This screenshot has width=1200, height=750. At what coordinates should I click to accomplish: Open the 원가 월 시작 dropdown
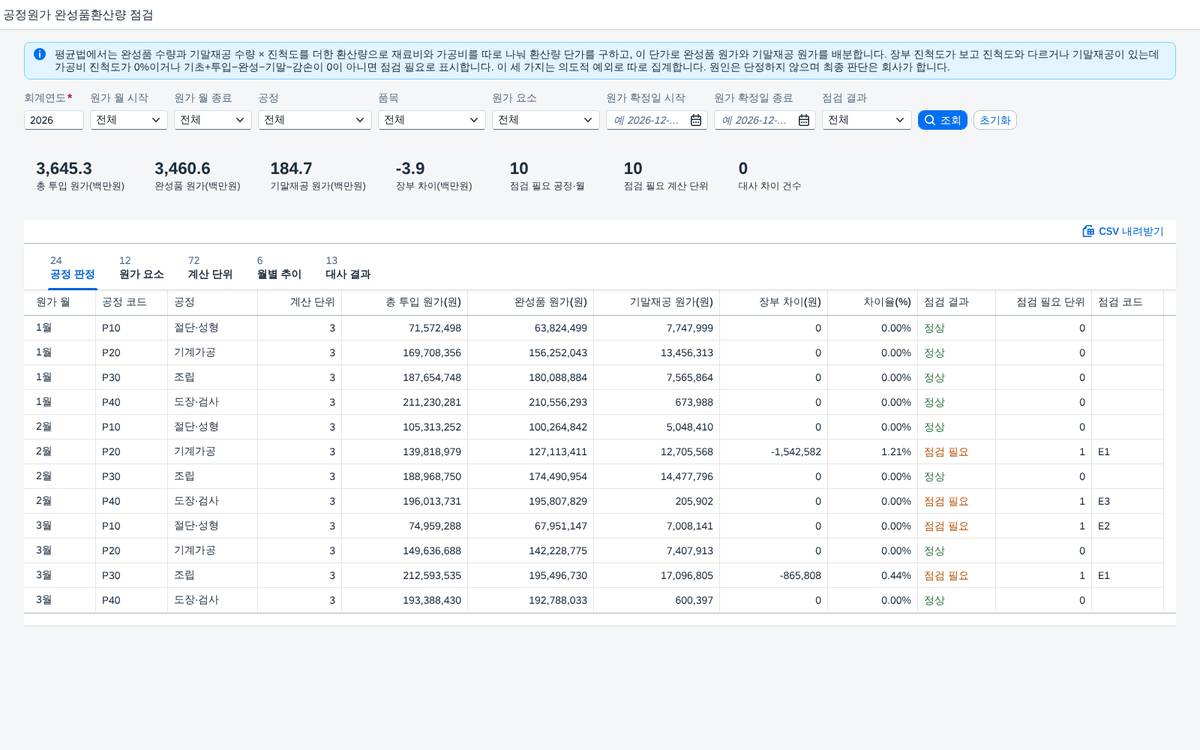click(129, 120)
